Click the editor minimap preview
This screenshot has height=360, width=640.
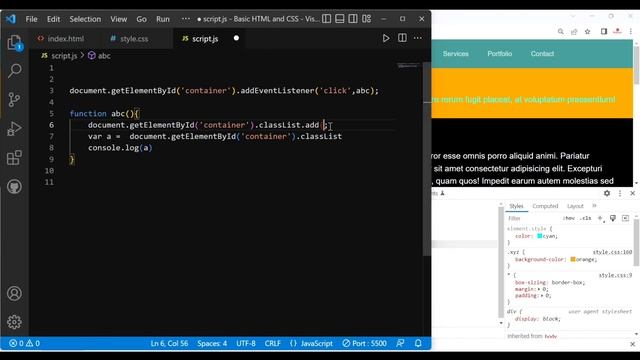408,65
